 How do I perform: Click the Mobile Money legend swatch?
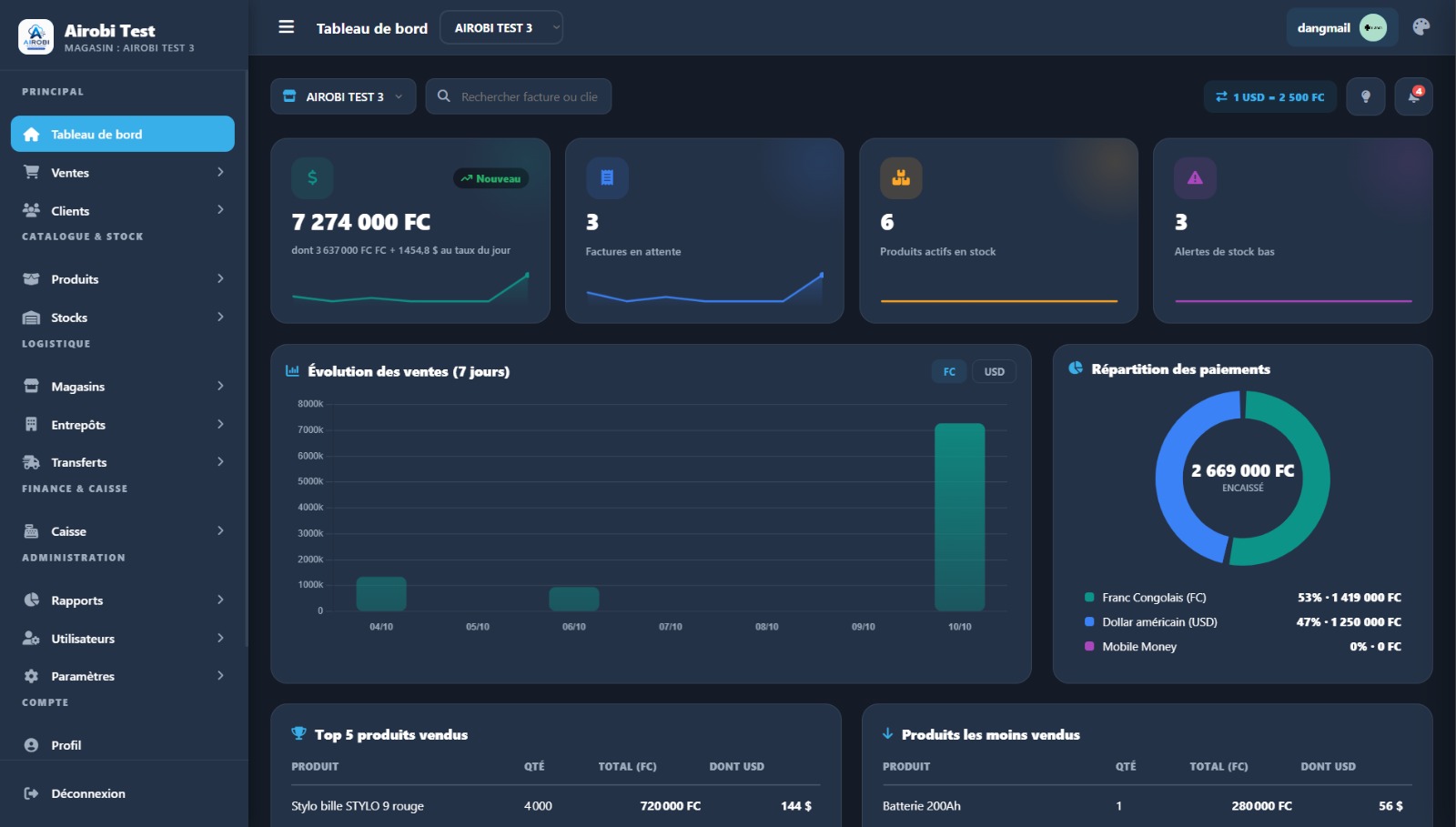pyautogui.click(x=1089, y=647)
